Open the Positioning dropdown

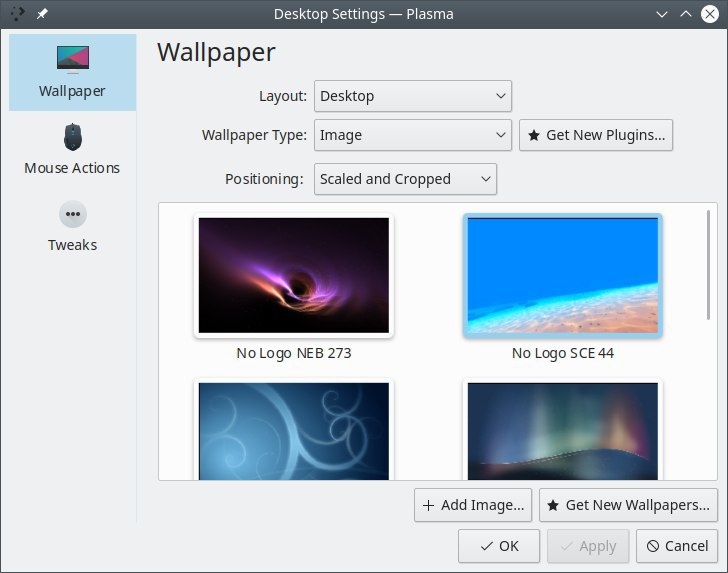point(405,179)
